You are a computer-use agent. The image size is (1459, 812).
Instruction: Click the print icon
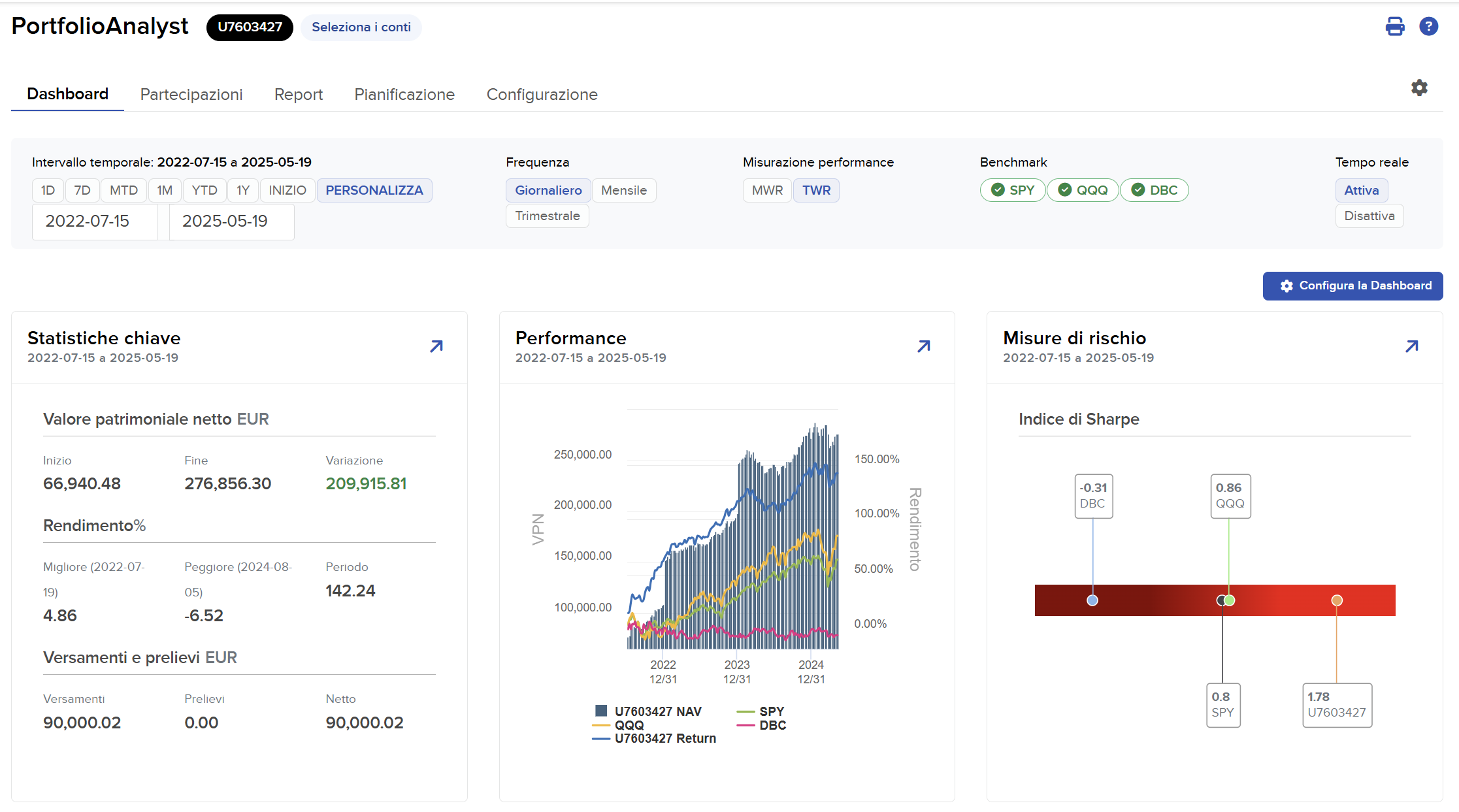[x=1395, y=26]
